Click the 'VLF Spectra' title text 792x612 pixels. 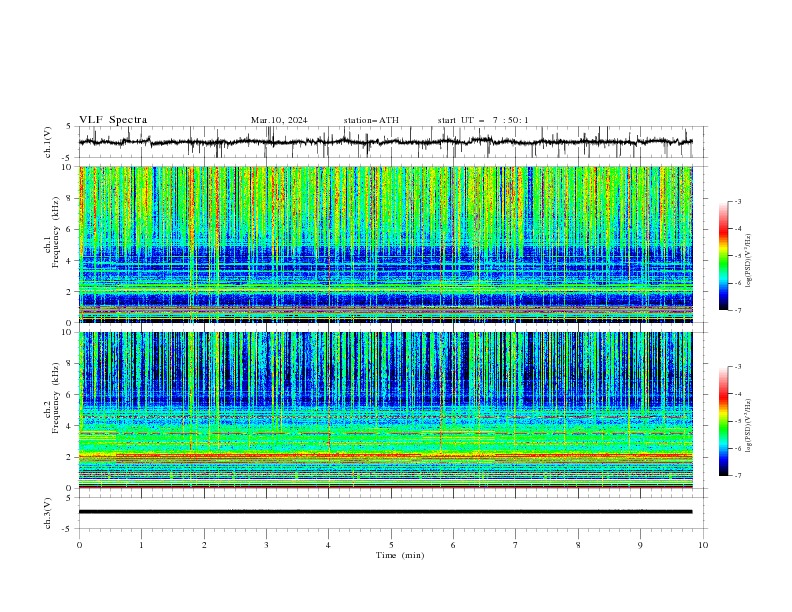click(113, 120)
